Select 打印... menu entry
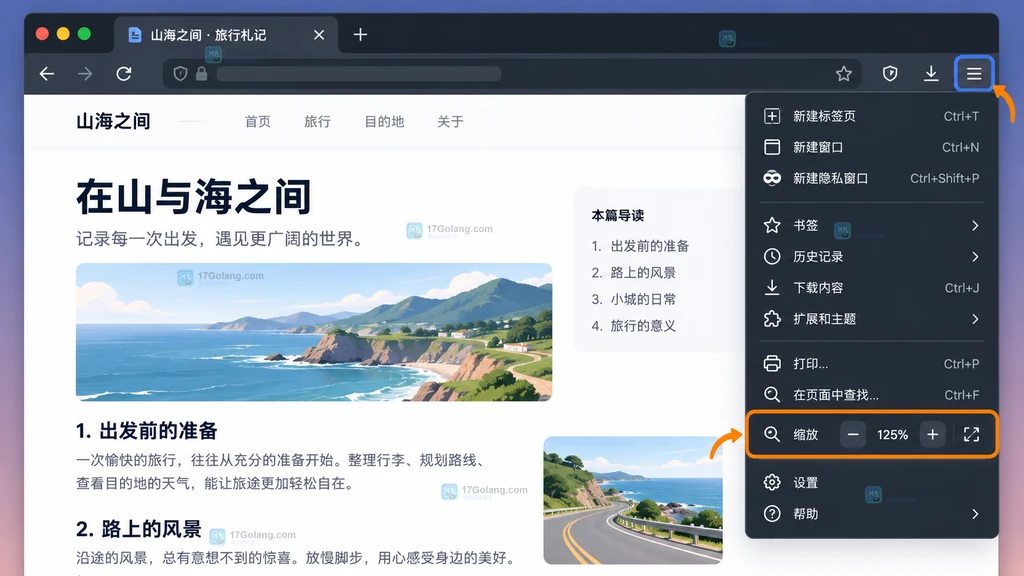The height and width of the screenshot is (576, 1024). click(x=871, y=364)
